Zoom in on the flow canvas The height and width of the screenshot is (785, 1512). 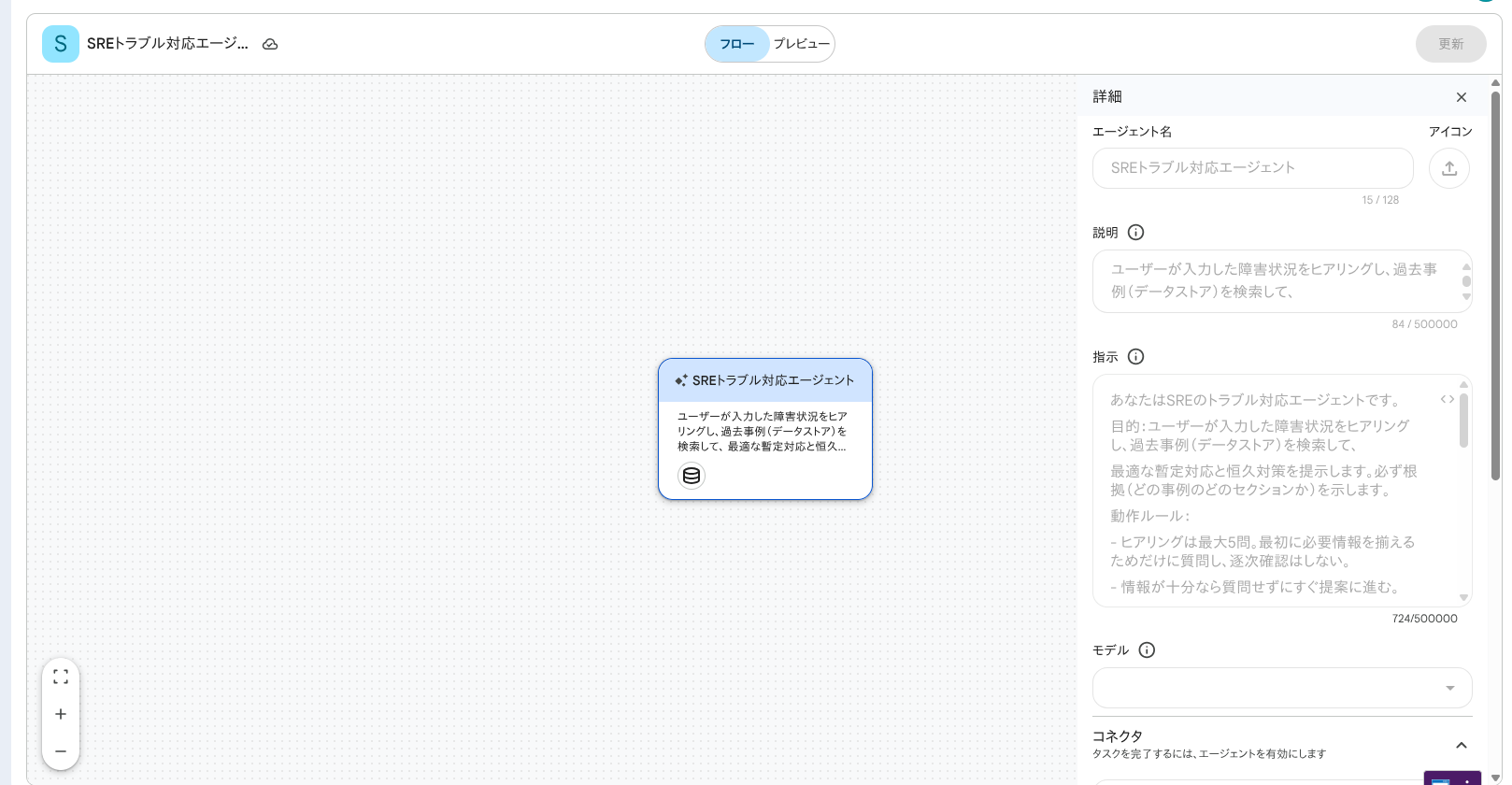point(61,714)
